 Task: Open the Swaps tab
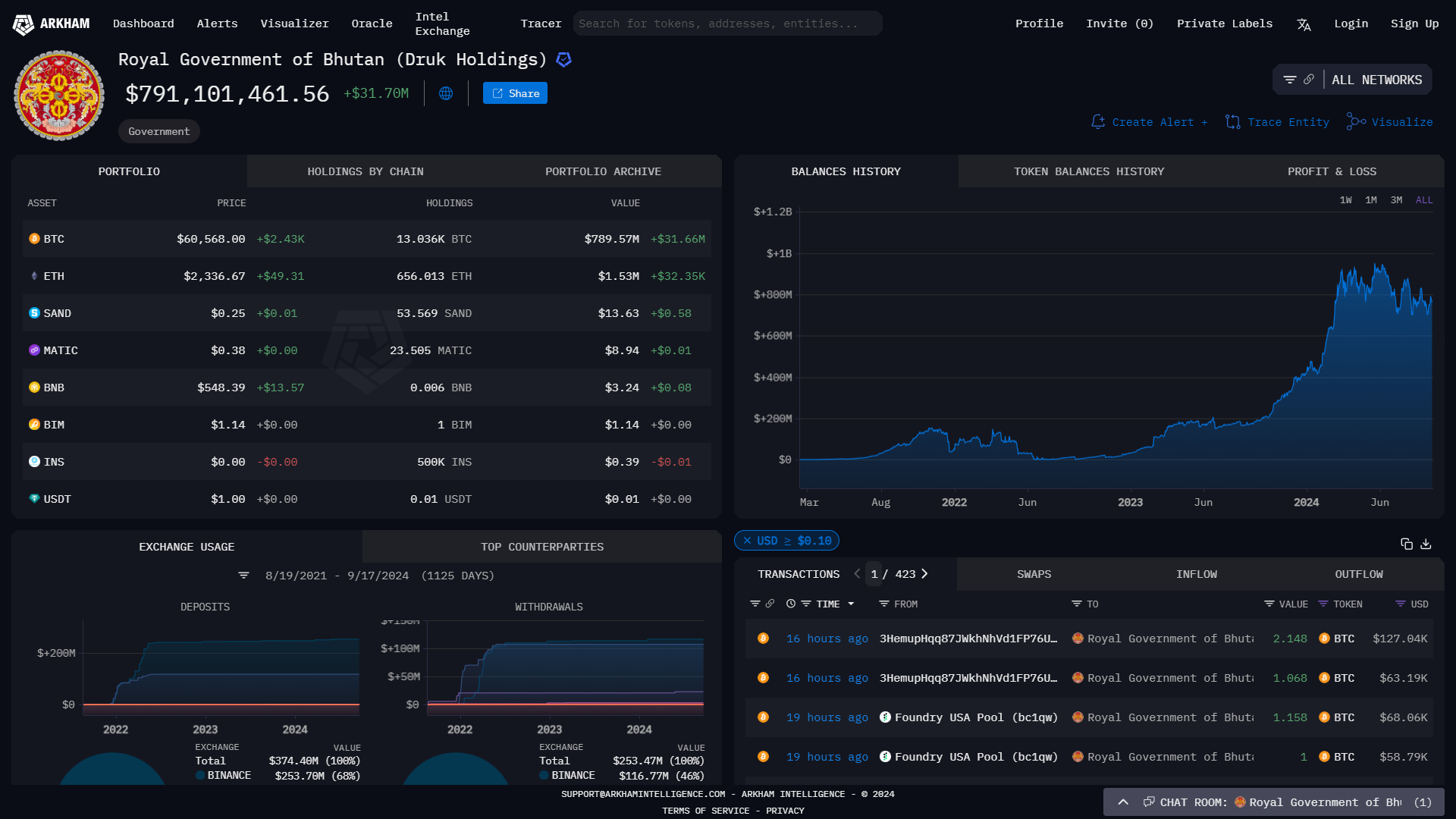[1034, 574]
